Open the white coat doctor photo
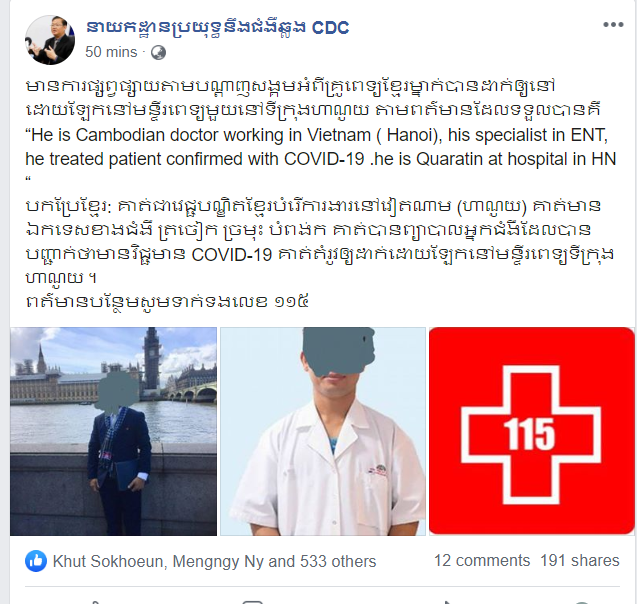Screen dimensions: 637x604 pyautogui.click(x=323, y=431)
